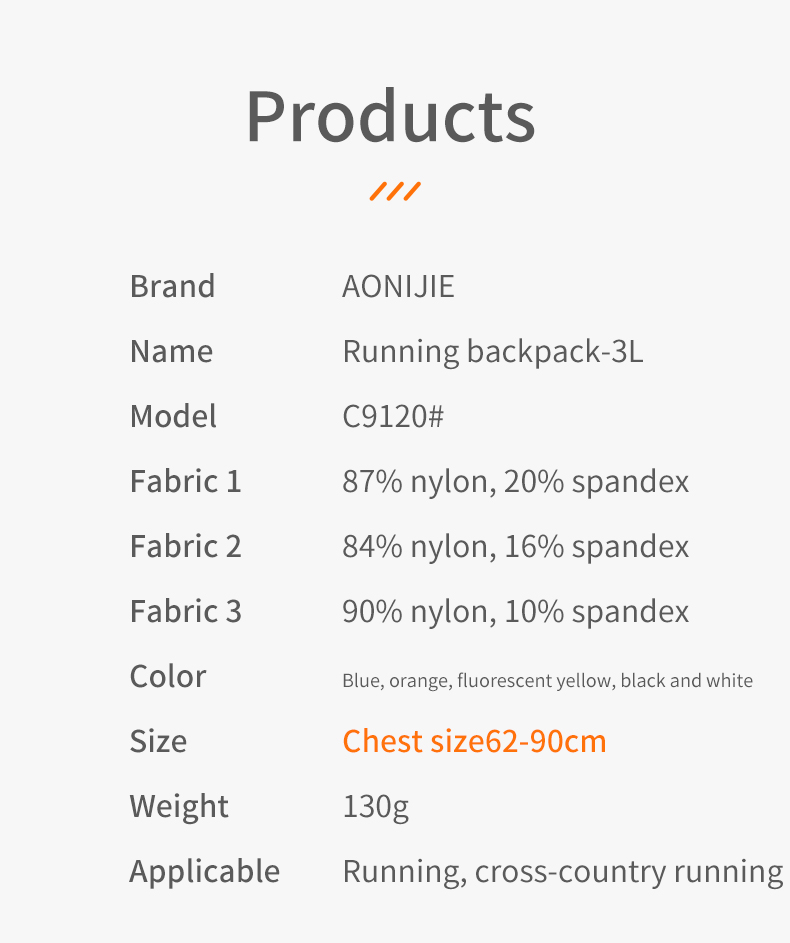The image size is (790, 943).
Task: Click the Products heading
Action: point(390,117)
